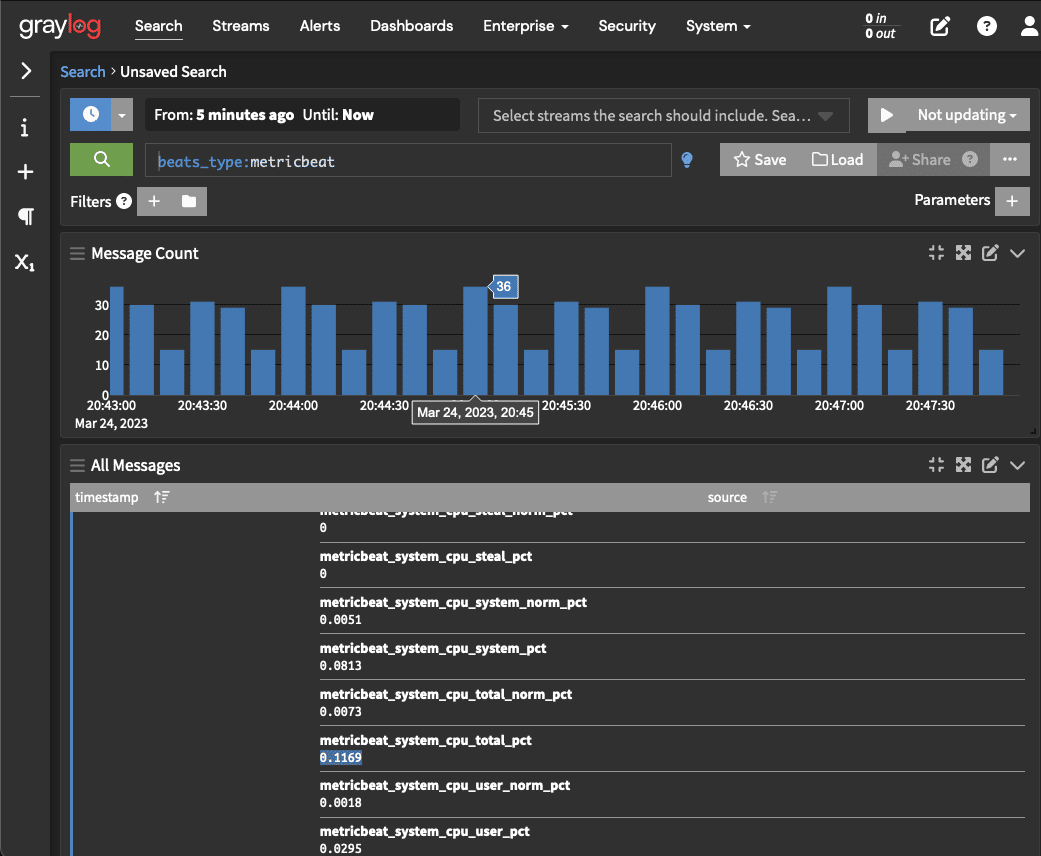
Task: Click the help question mark icon in header
Action: tap(987, 27)
